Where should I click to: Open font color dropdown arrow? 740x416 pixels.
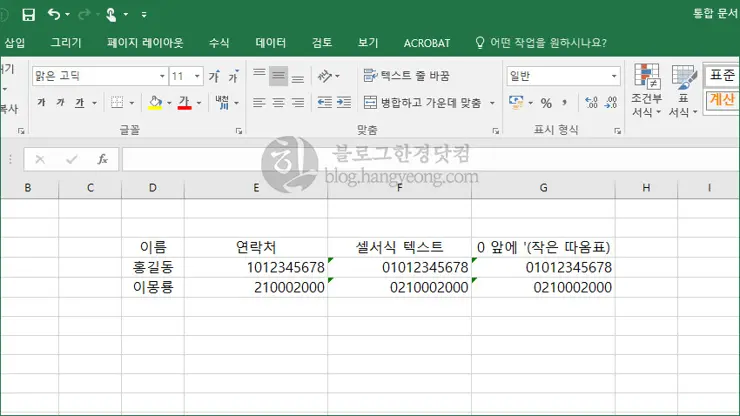(199, 103)
